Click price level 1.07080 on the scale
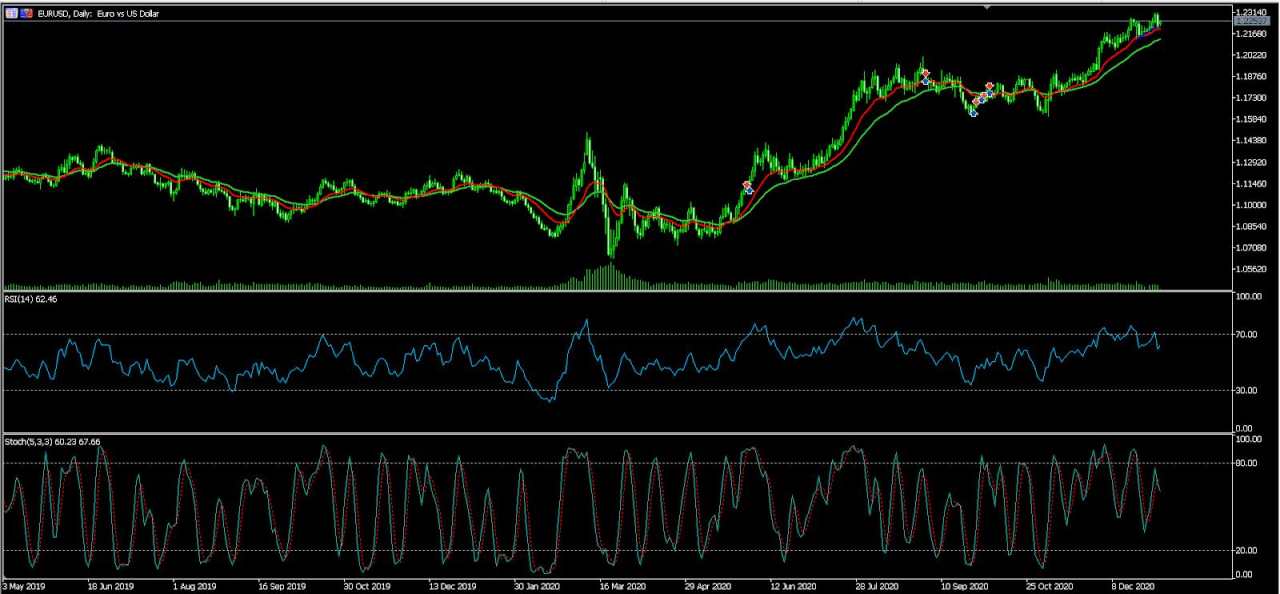Screen dimensions: 1280x594 pos(1250,247)
